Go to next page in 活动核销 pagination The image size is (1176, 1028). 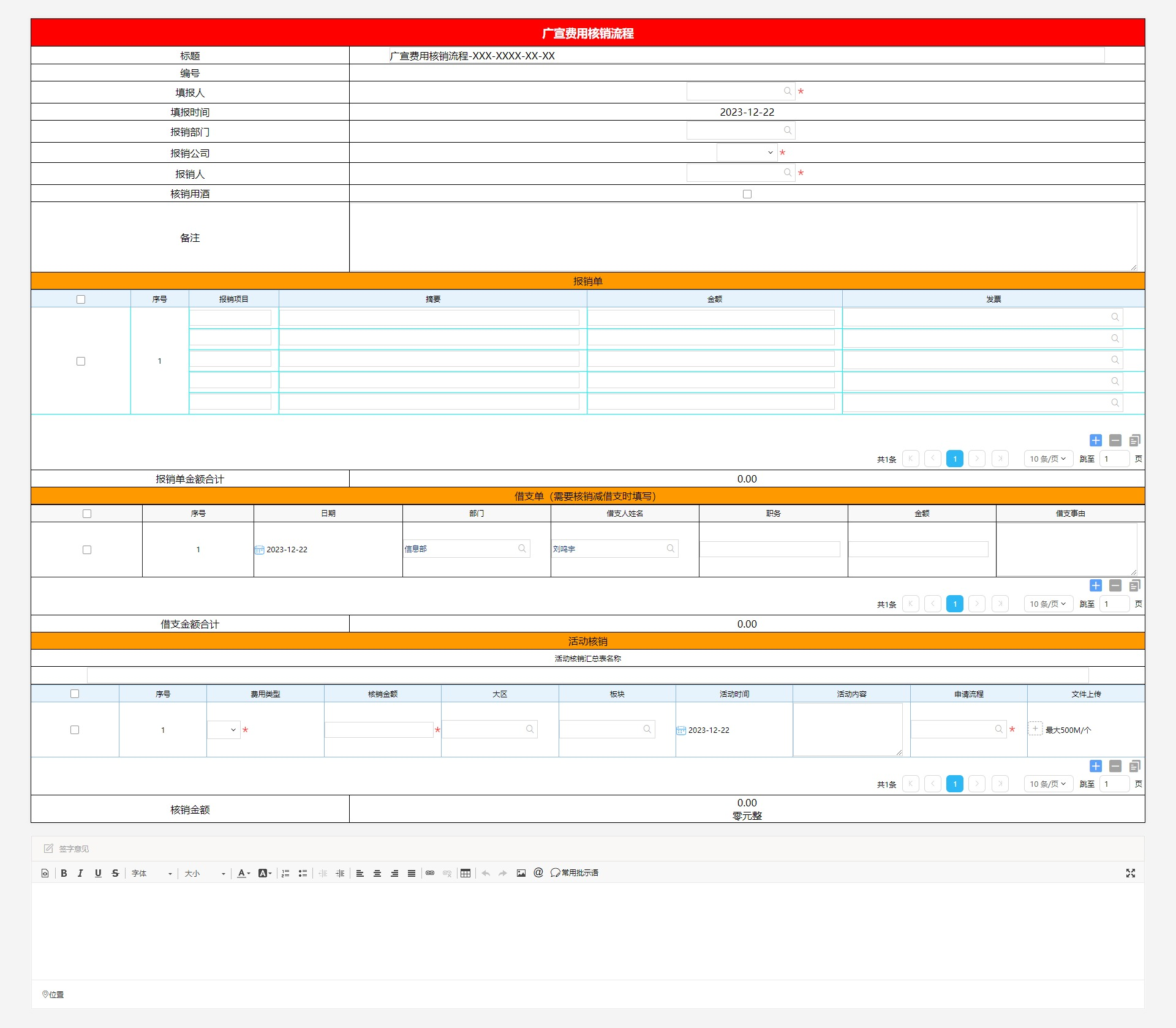point(977,784)
